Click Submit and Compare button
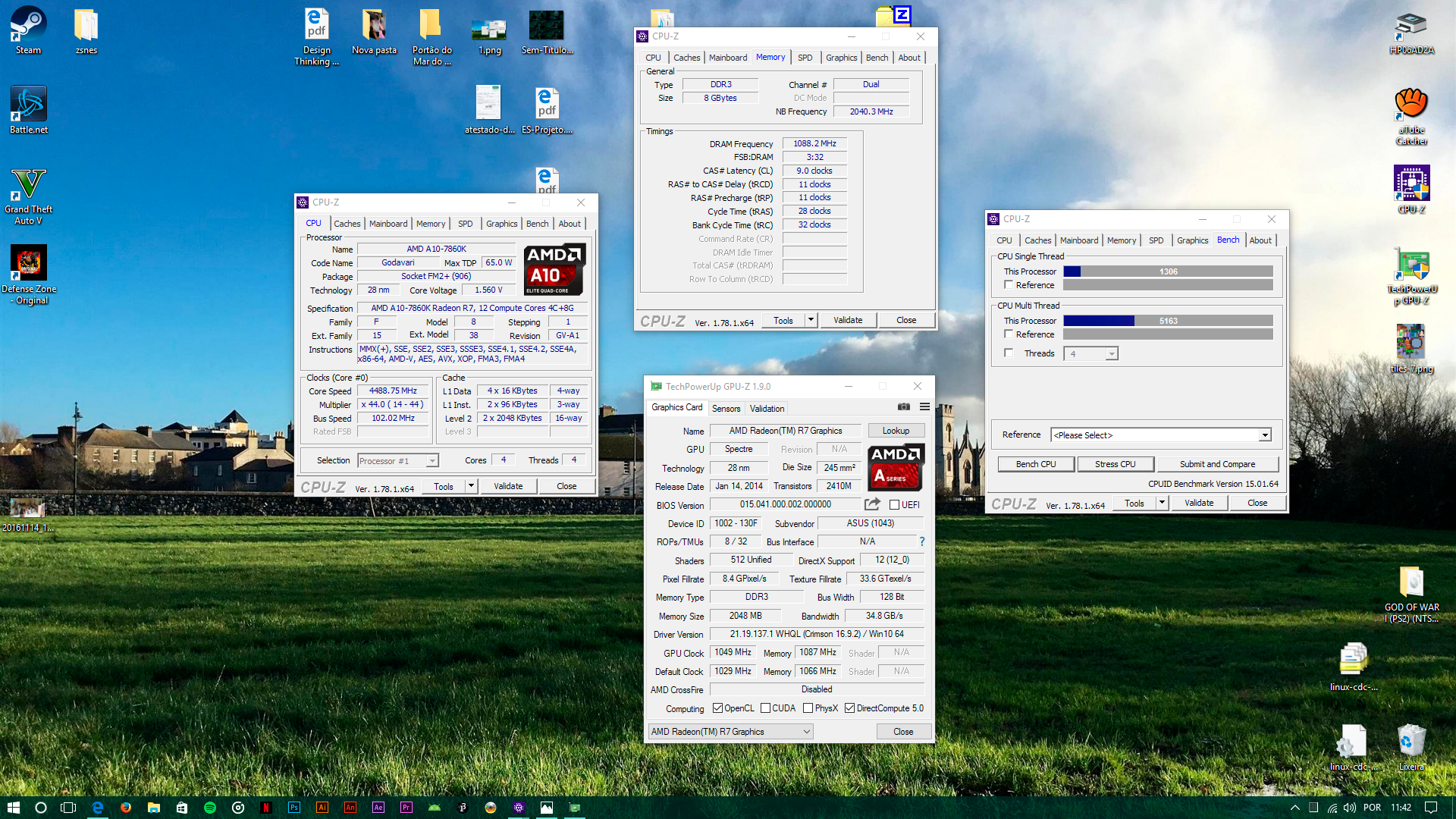 pyautogui.click(x=1217, y=464)
